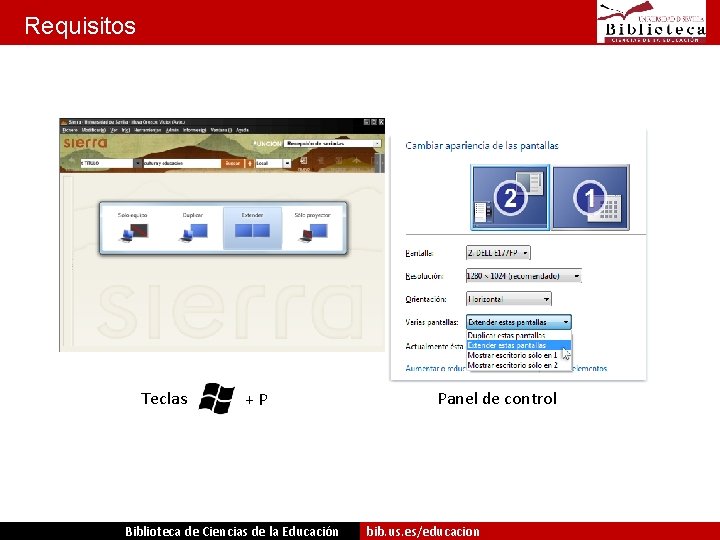
Task: Click the orange Buscar button in Sierra
Action: point(233,163)
